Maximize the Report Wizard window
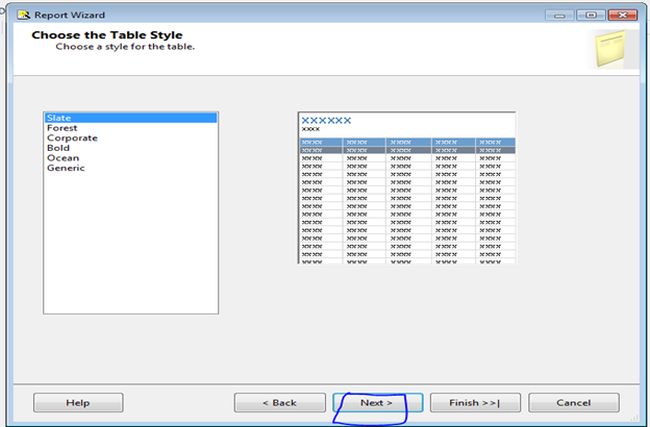The width and height of the screenshot is (650, 427). coord(591,15)
